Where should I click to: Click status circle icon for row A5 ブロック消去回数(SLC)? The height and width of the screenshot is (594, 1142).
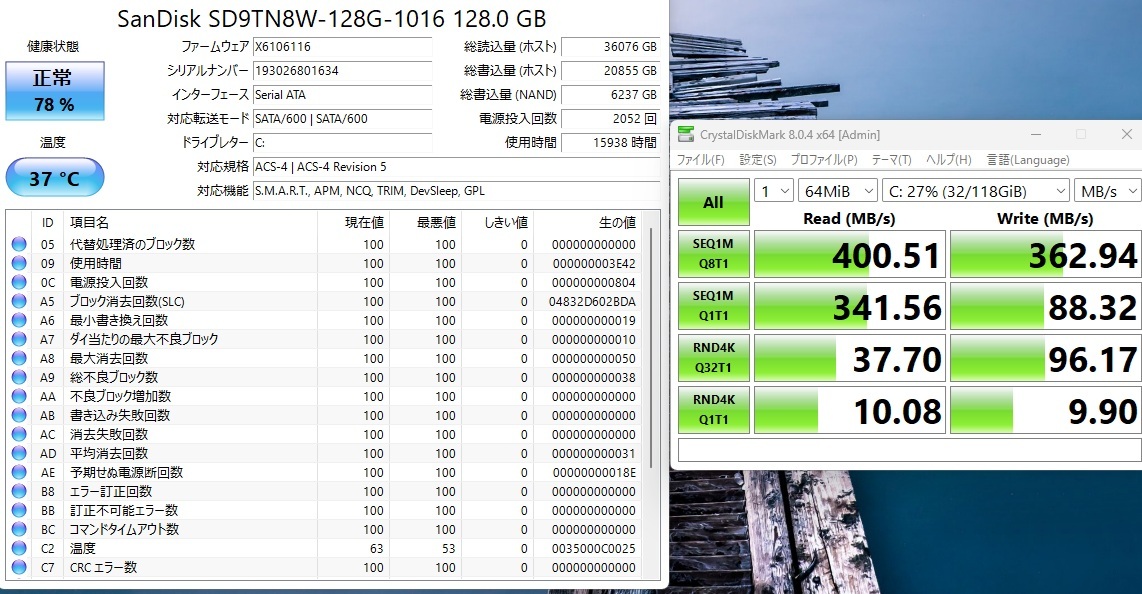point(19,301)
